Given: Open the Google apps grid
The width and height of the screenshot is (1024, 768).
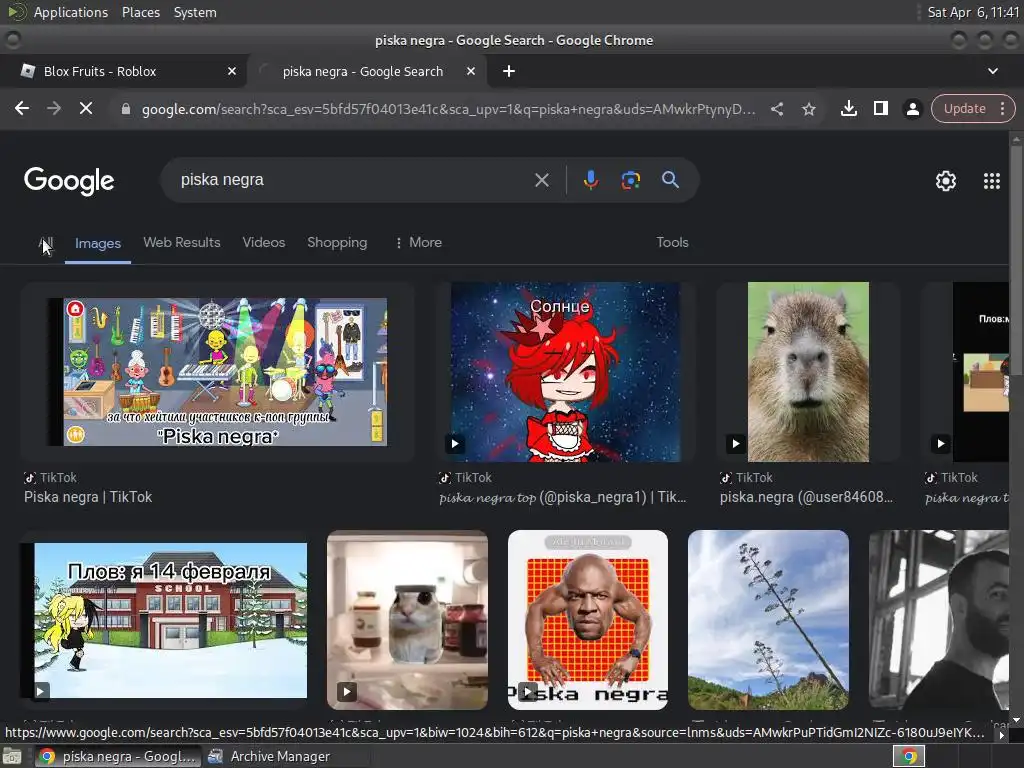Looking at the screenshot, I should tap(992, 181).
